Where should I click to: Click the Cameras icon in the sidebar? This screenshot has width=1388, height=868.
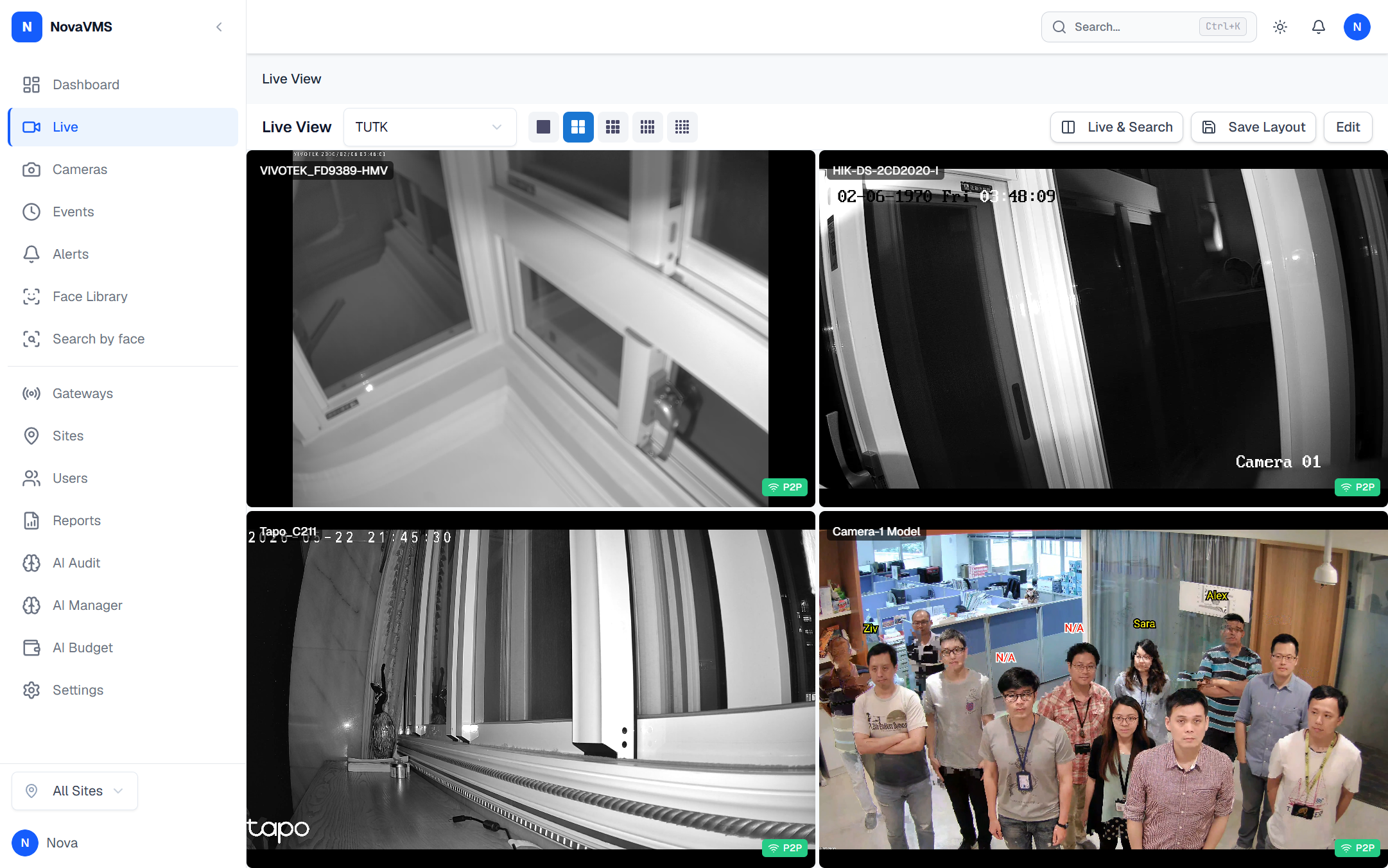click(x=31, y=169)
